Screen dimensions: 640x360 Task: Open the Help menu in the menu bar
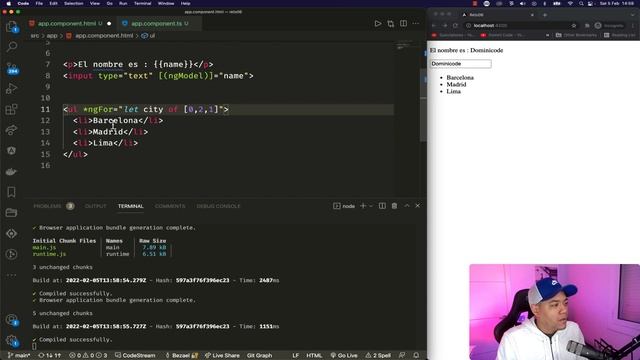tap(185, 3)
